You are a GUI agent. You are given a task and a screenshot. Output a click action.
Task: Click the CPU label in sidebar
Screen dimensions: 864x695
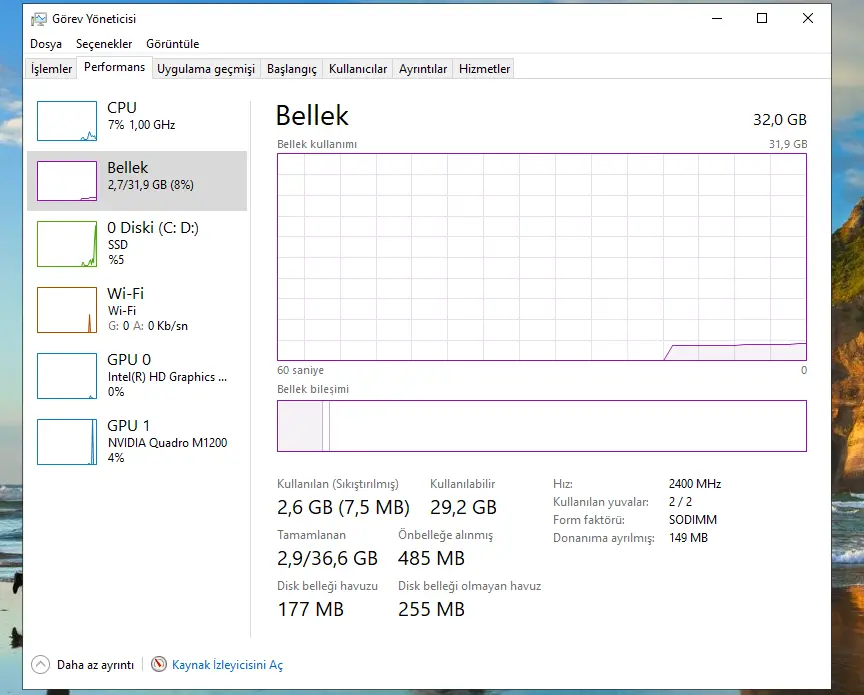click(x=122, y=107)
